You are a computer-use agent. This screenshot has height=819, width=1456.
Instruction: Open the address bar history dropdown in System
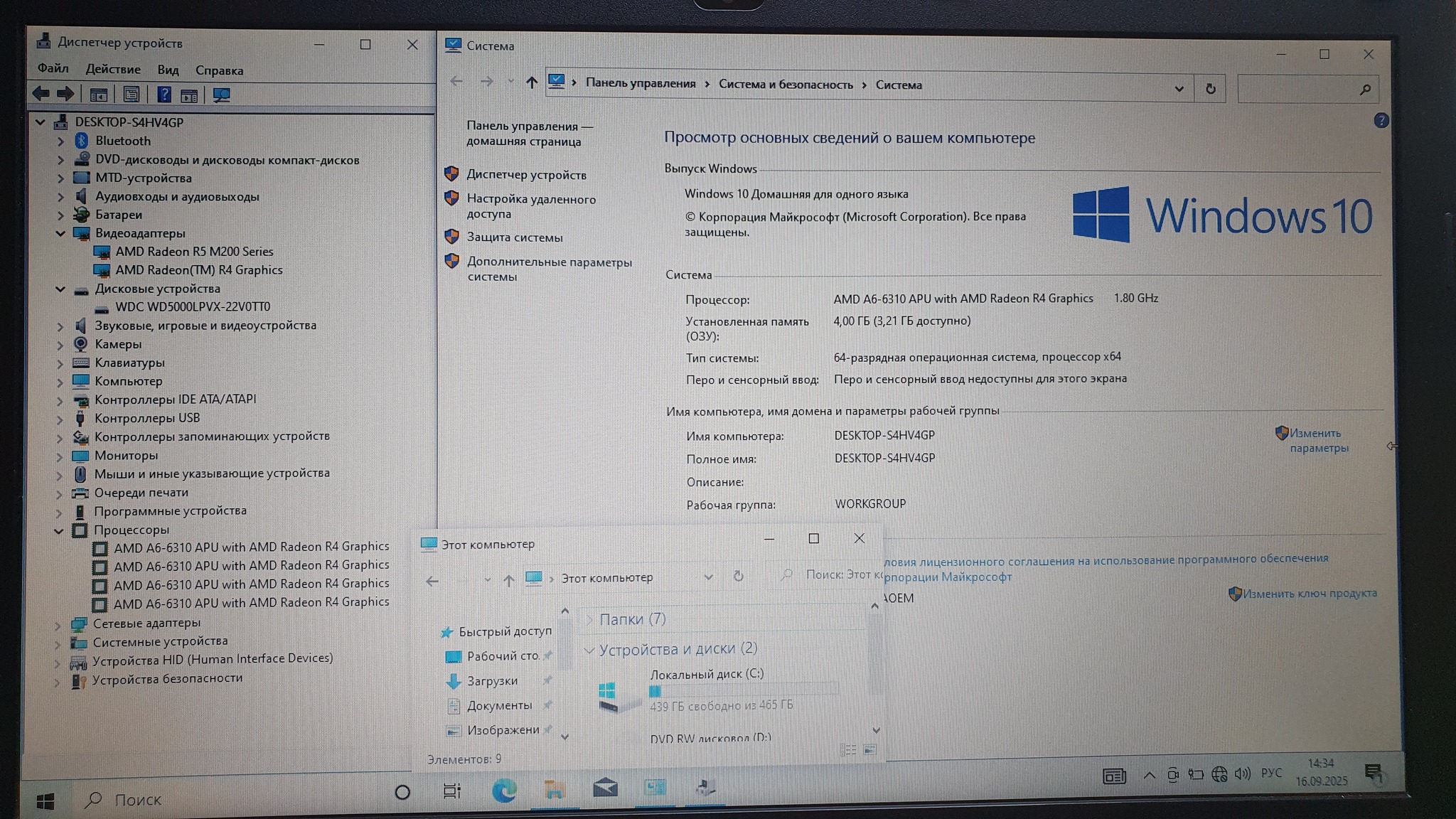tap(1179, 89)
